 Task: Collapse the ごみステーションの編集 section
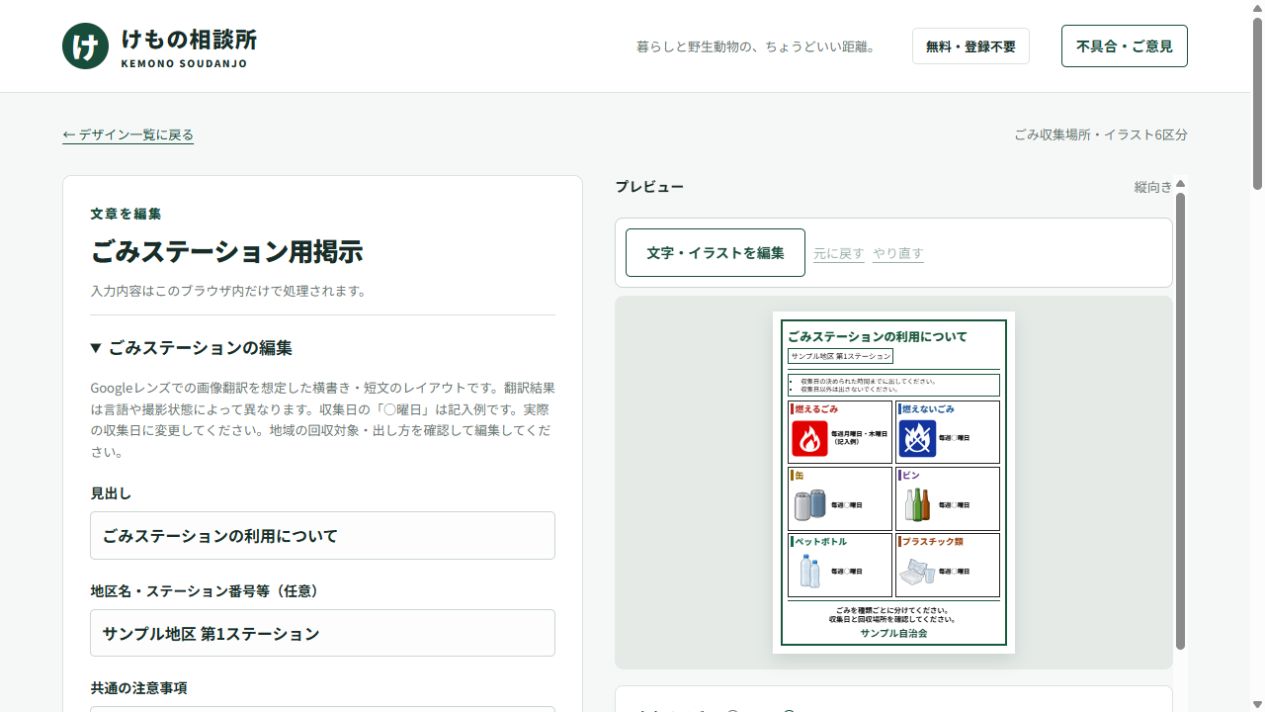tap(191, 348)
